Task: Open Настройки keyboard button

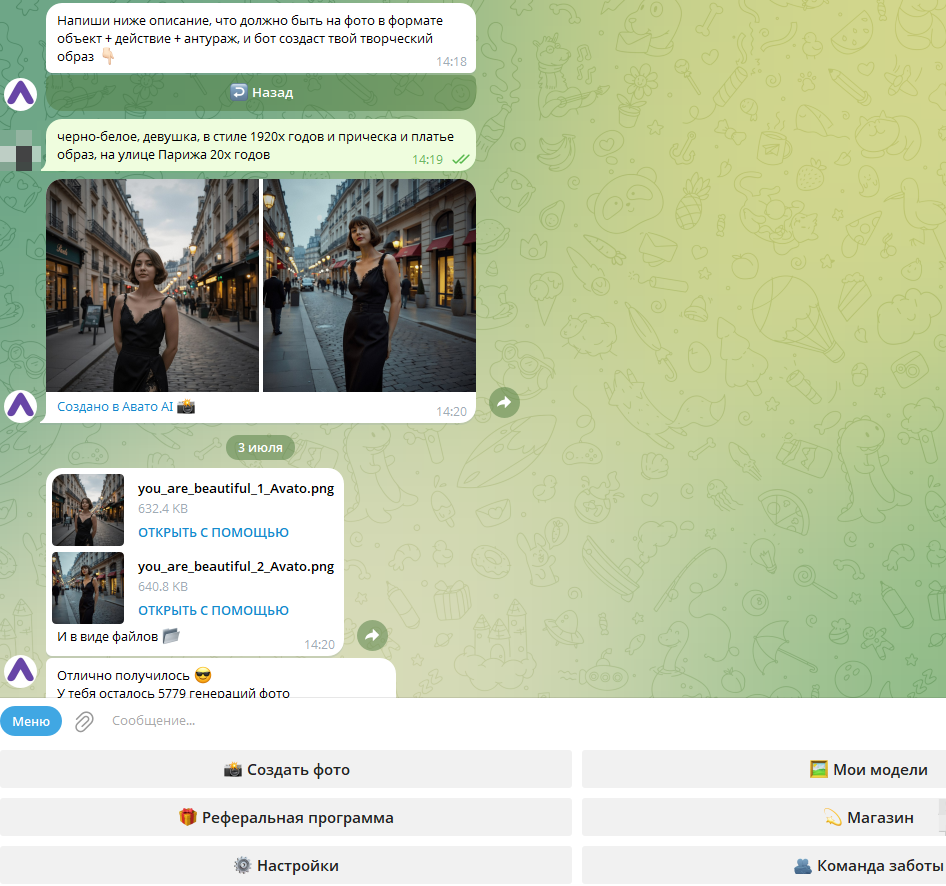Action: 286,866
